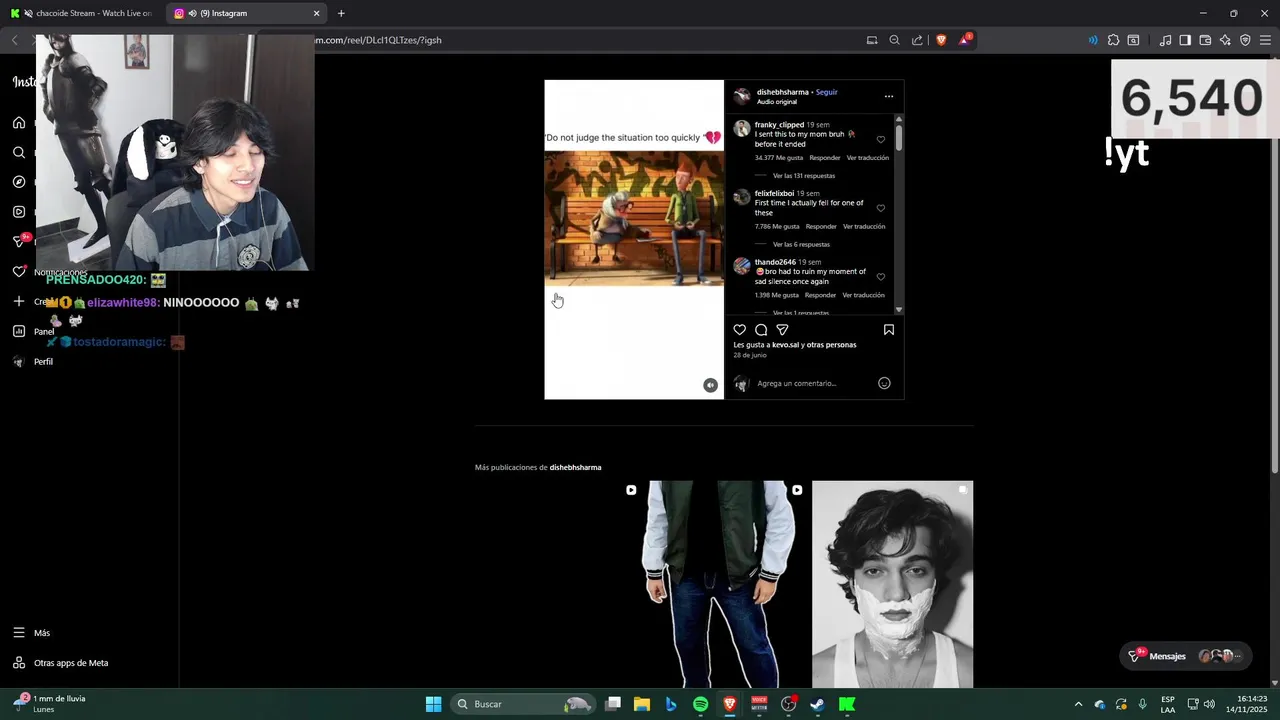1280x720 pixels.
Task: Close the Instagram browser tab
Action: click(x=317, y=13)
